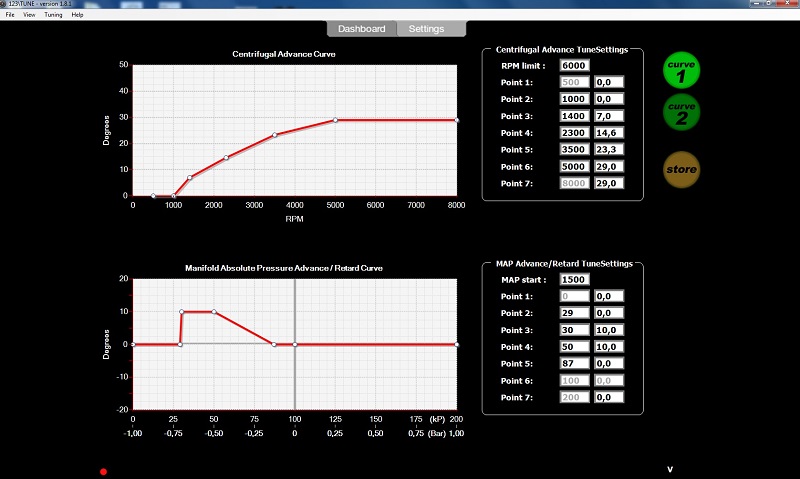This screenshot has width=800, height=479.
Task: Select the green curve 2 button
Action: coord(682,111)
